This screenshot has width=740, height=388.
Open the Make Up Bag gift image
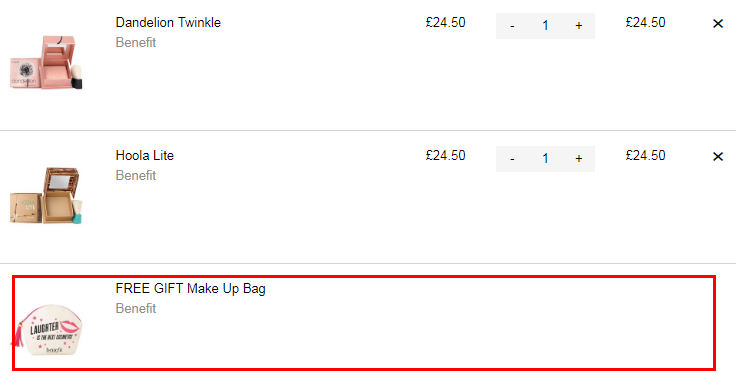pos(47,329)
